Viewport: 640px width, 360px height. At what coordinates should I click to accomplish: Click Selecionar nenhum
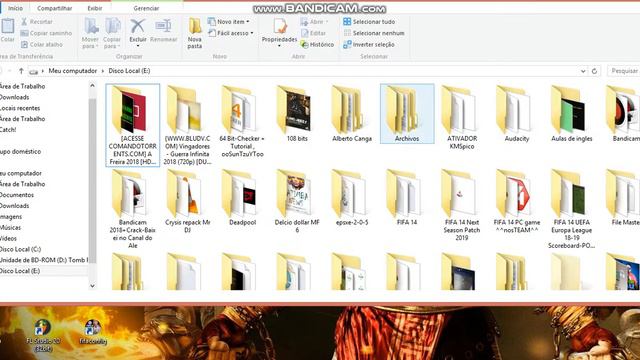coord(374,33)
